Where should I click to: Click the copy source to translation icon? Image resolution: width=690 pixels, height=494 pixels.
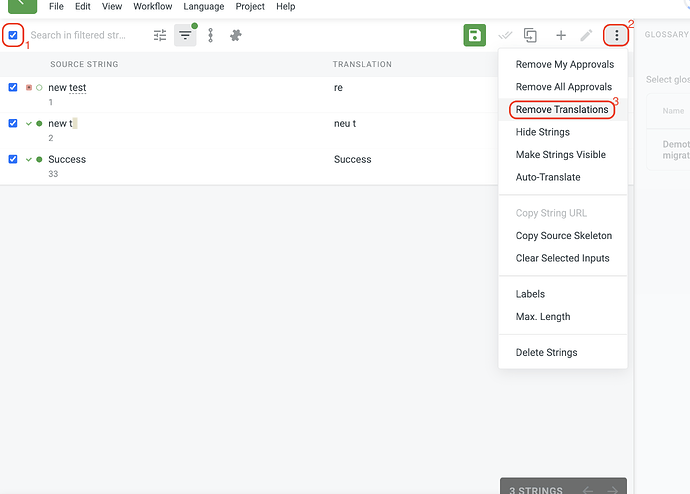pyautogui.click(x=530, y=35)
